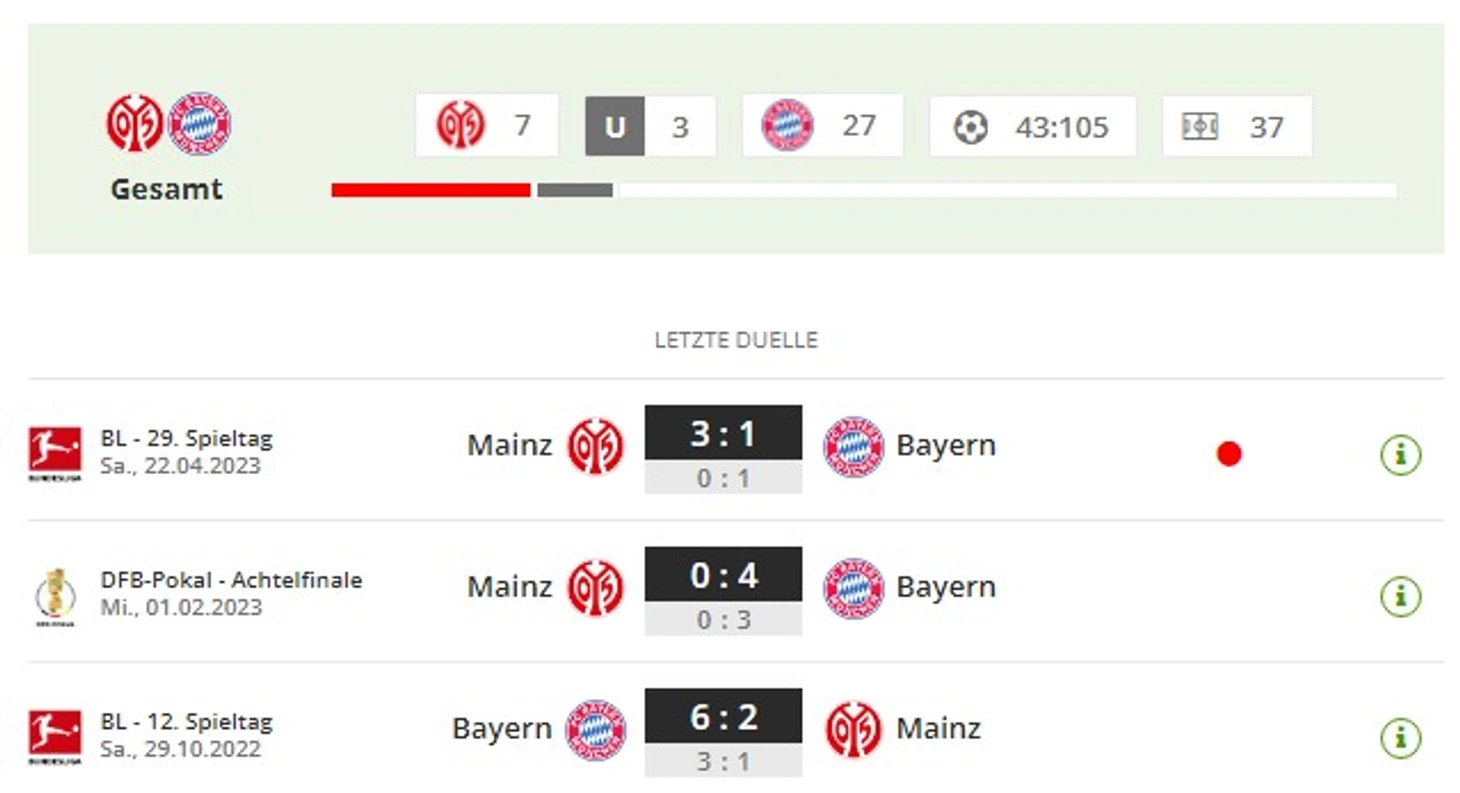The height and width of the screenshot is (793, 1460).
Task: Open the 6 : 2 score result
Action: (x=723, y=716)
